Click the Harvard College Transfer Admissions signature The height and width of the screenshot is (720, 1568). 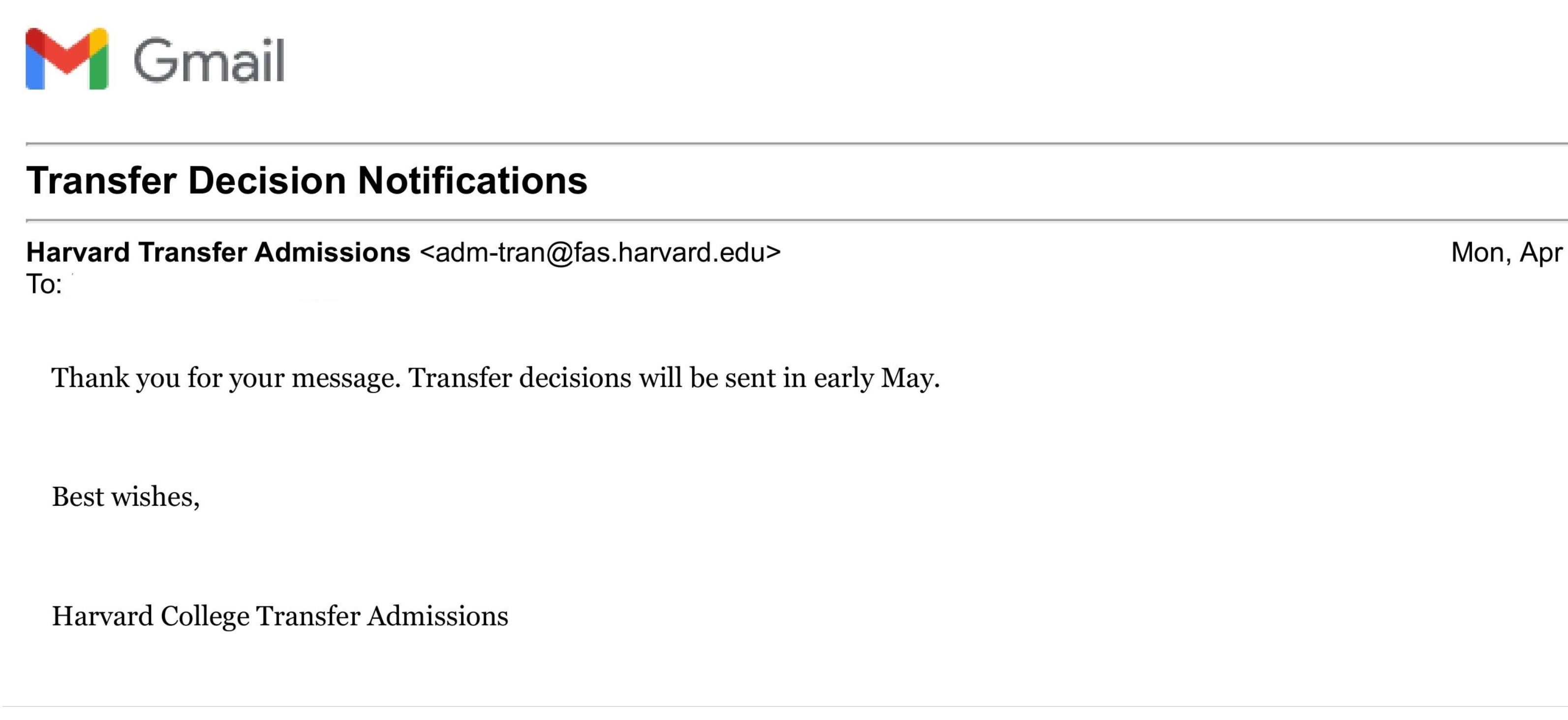[x=280, y=616]
